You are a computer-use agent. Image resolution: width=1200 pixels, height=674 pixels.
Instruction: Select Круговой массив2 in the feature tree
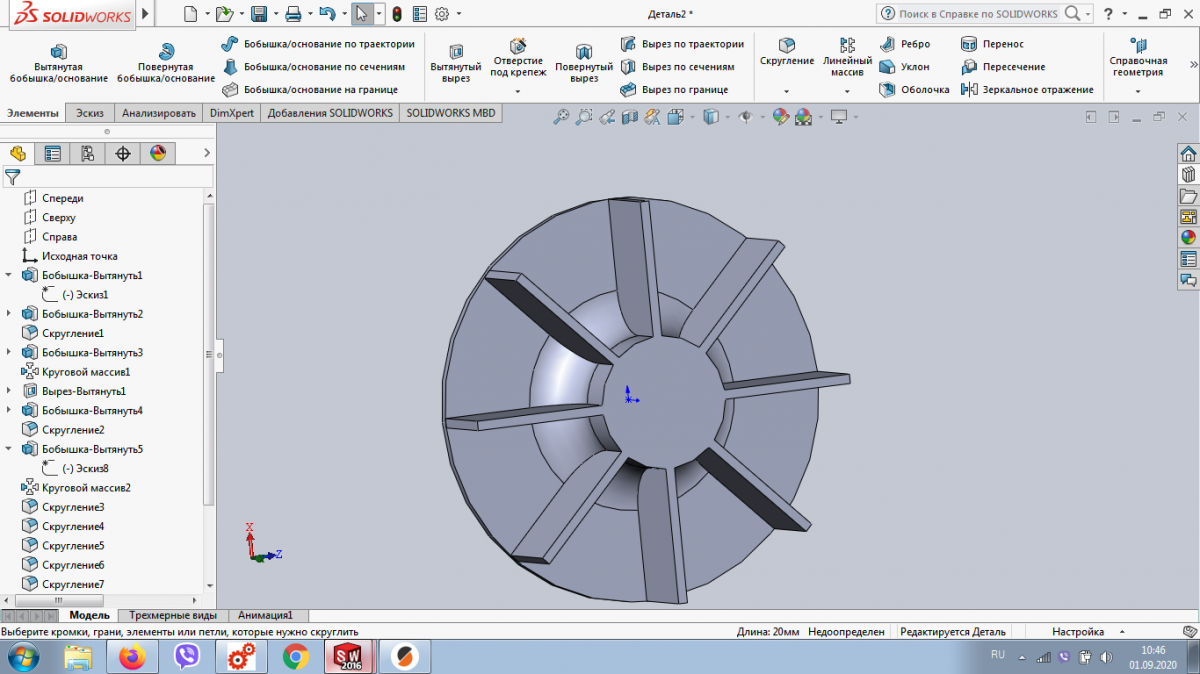tap(86, 488)
